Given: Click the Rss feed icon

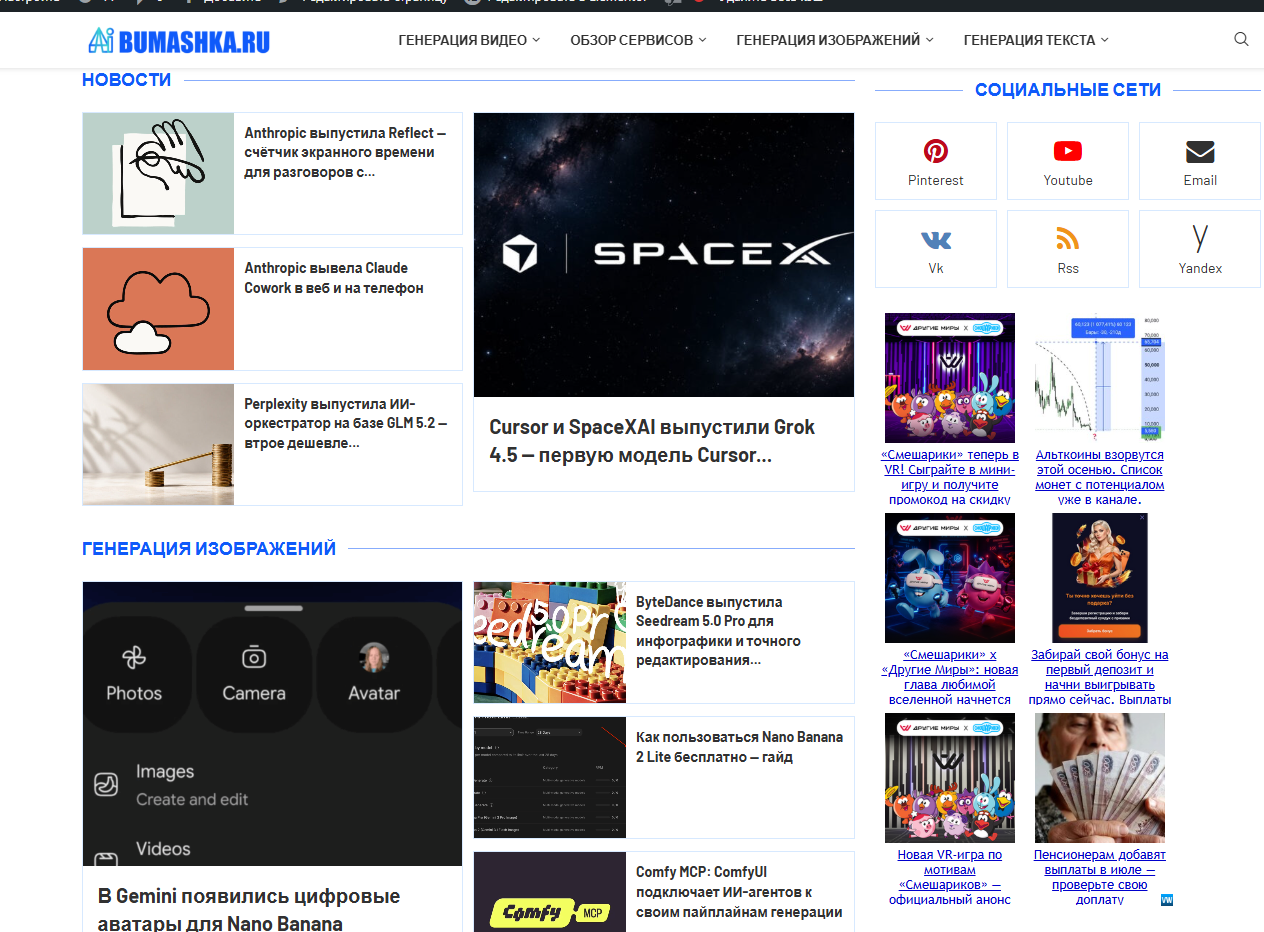Looking at the screenshot, I should click(1068, 239).
